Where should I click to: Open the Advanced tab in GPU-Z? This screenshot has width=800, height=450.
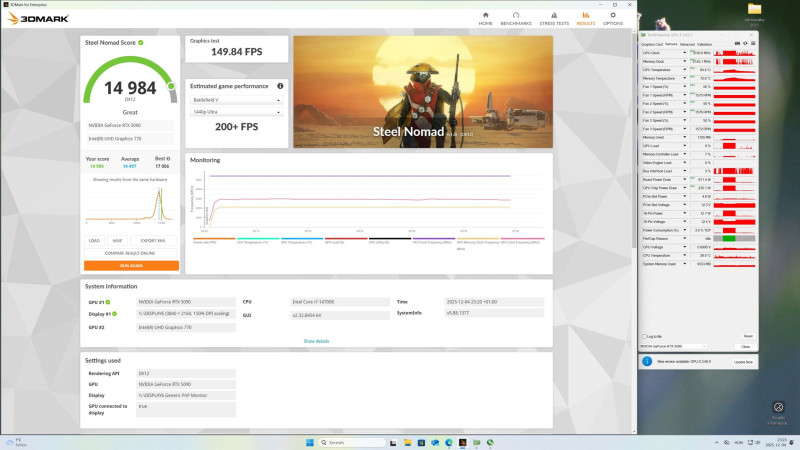tap(687, 44)
